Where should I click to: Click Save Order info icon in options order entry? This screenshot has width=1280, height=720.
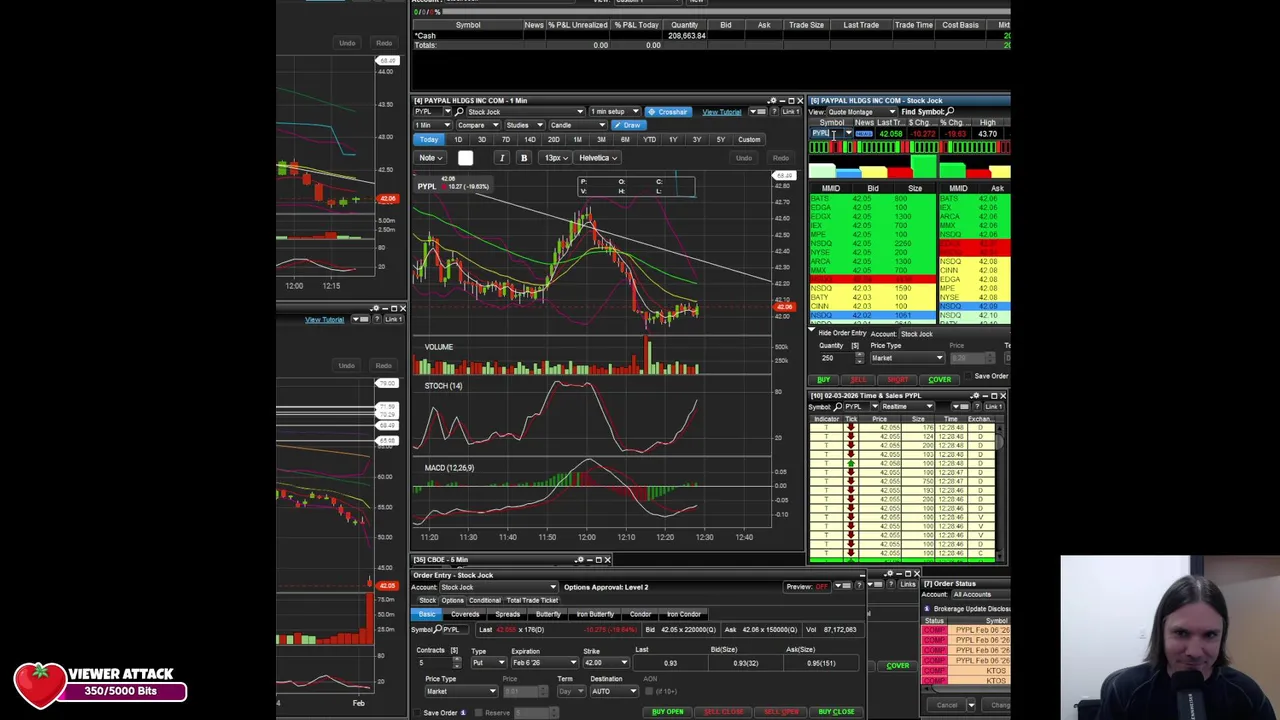(463, 713)
